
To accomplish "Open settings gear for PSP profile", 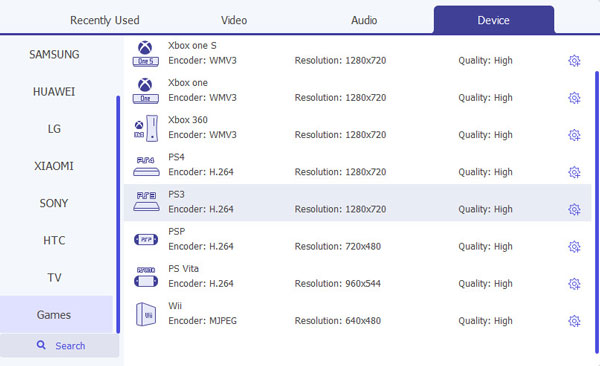I will pos(574,246).
